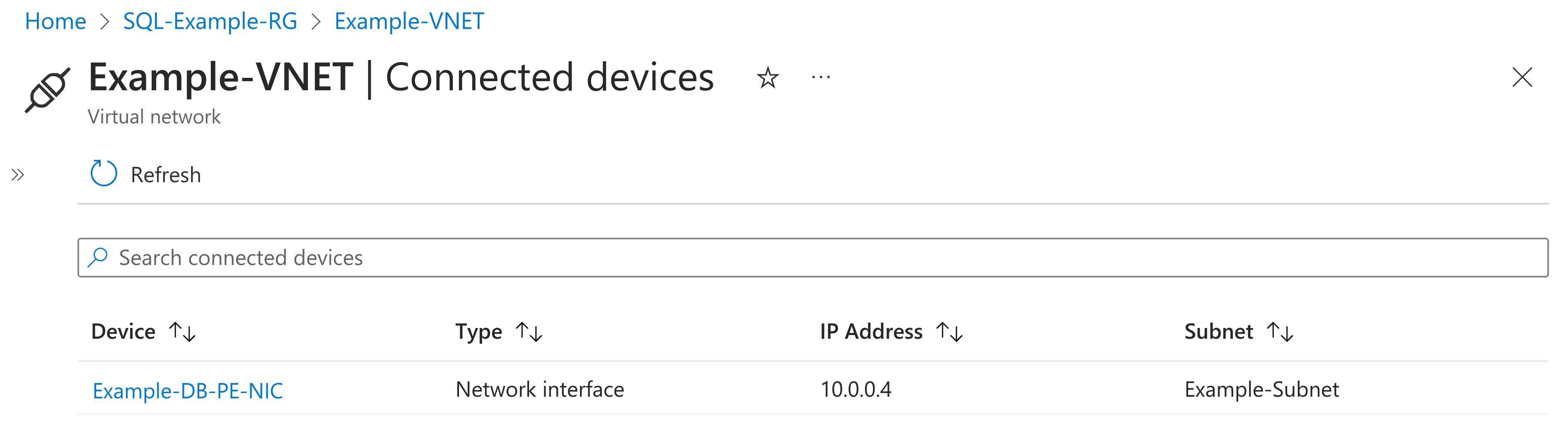Open the more options ellipsis menu

(821, 78)
